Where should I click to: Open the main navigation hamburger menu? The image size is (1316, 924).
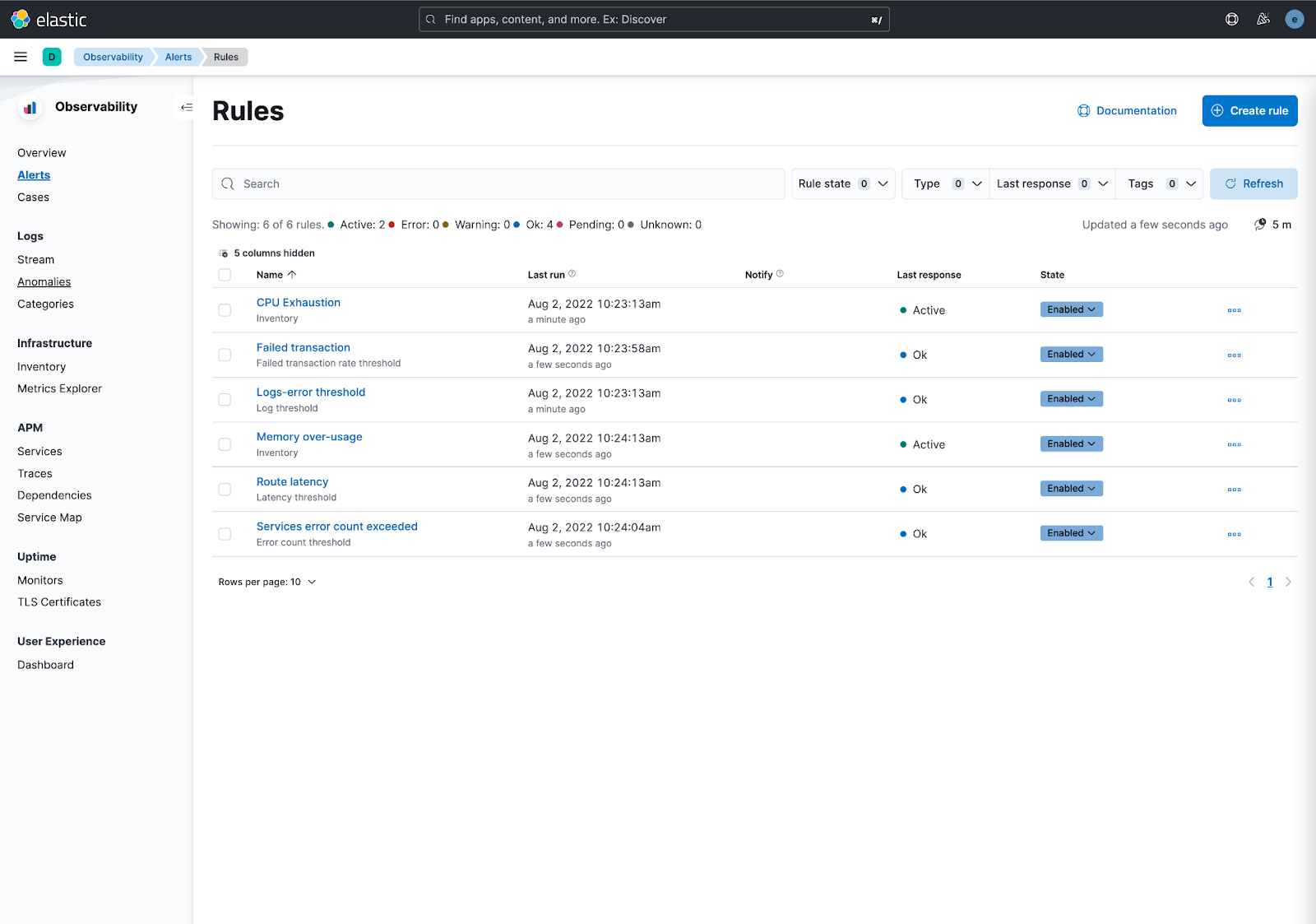(x=21, y=57)
